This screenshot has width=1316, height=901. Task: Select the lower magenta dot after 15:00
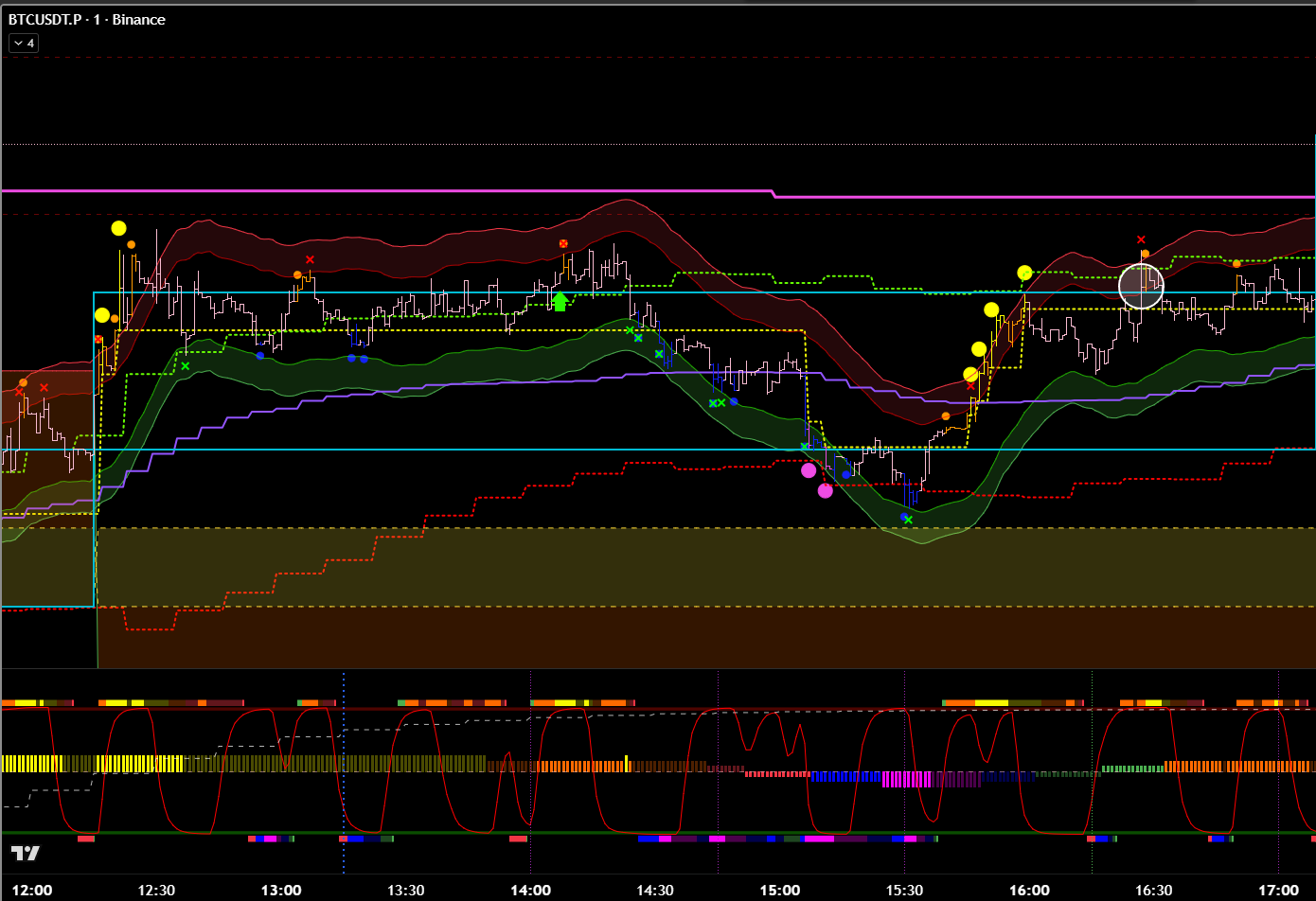click(x=826, y=490)
